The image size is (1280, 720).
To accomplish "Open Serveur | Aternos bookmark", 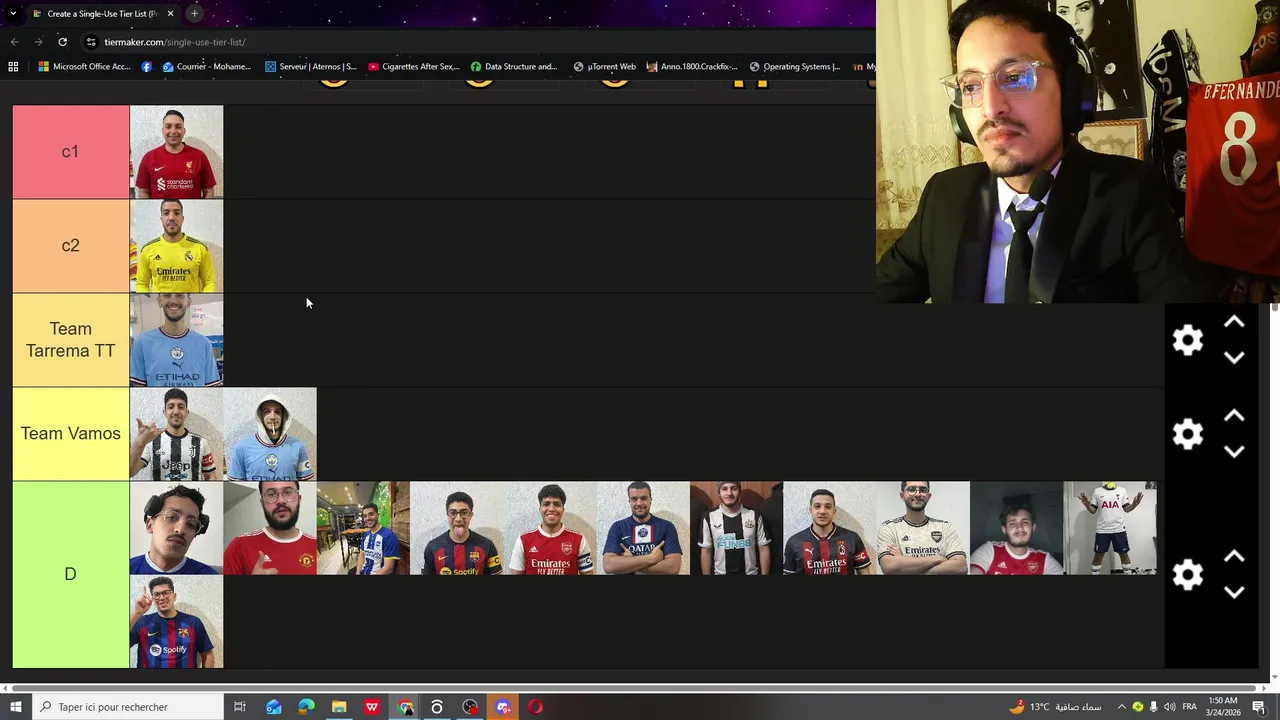I will [311, 67].
